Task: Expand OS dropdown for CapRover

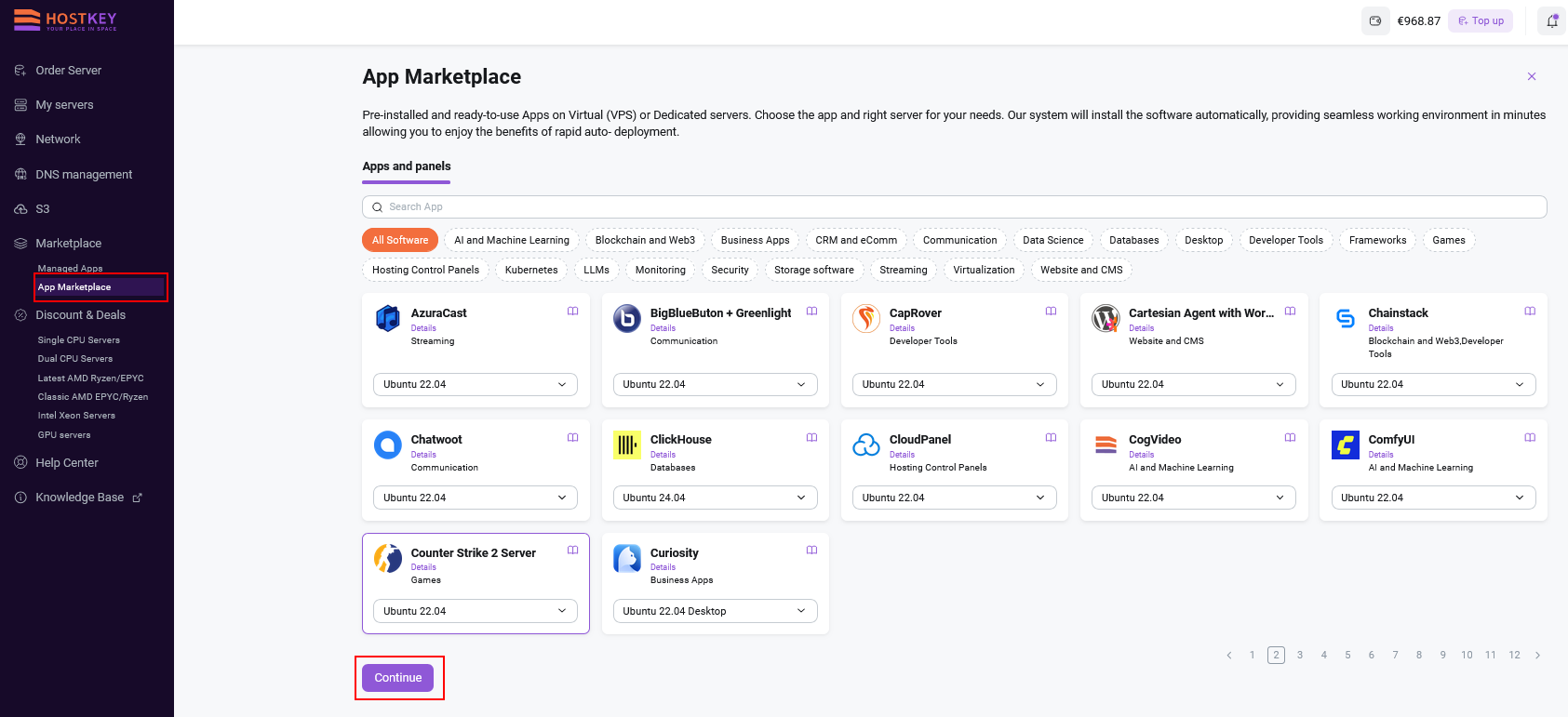Action: [954, 385]
